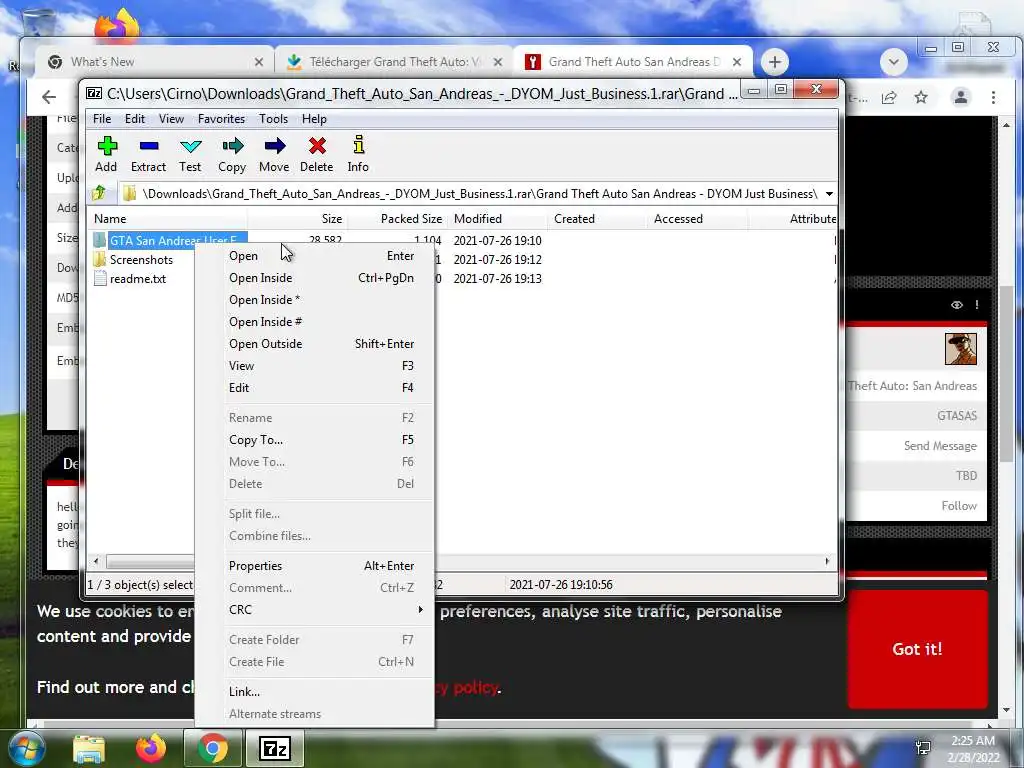The height and width of the screenshot is (768, 1024).
Task: Click the uploader avatar thumbnail
Action: click(x=961, y=349)
